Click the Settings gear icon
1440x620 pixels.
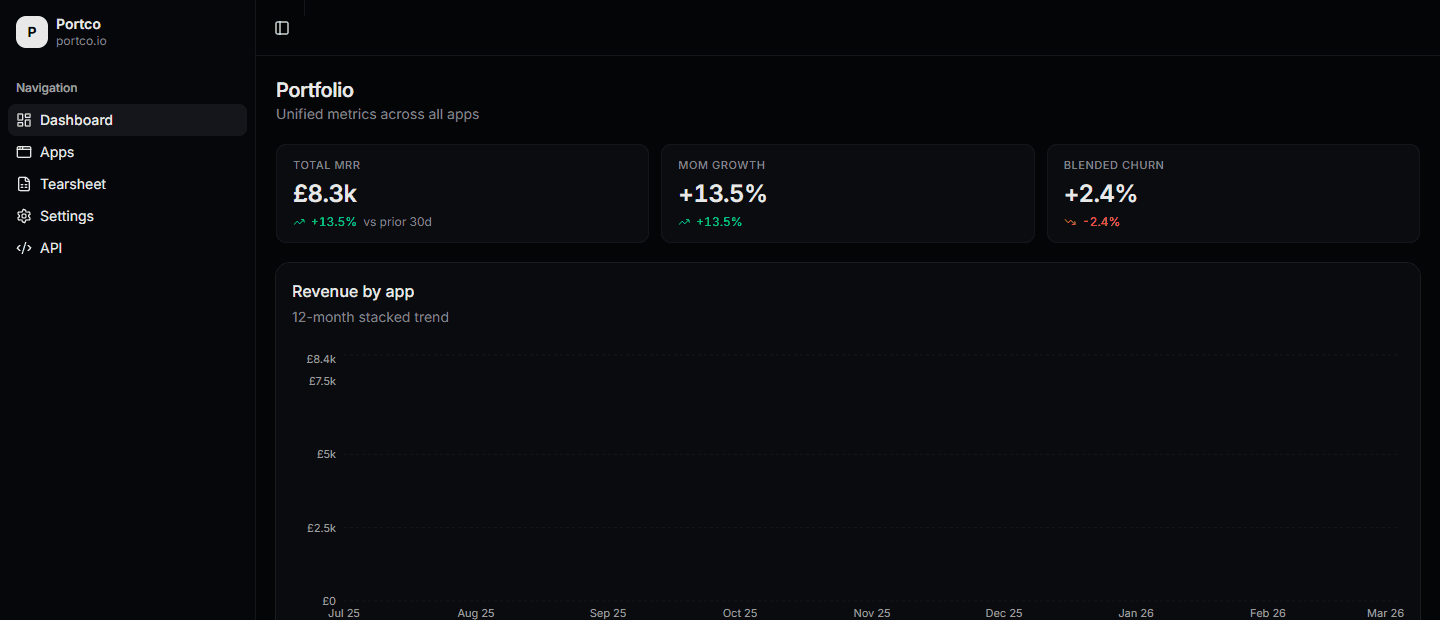[x=24, y=216]
